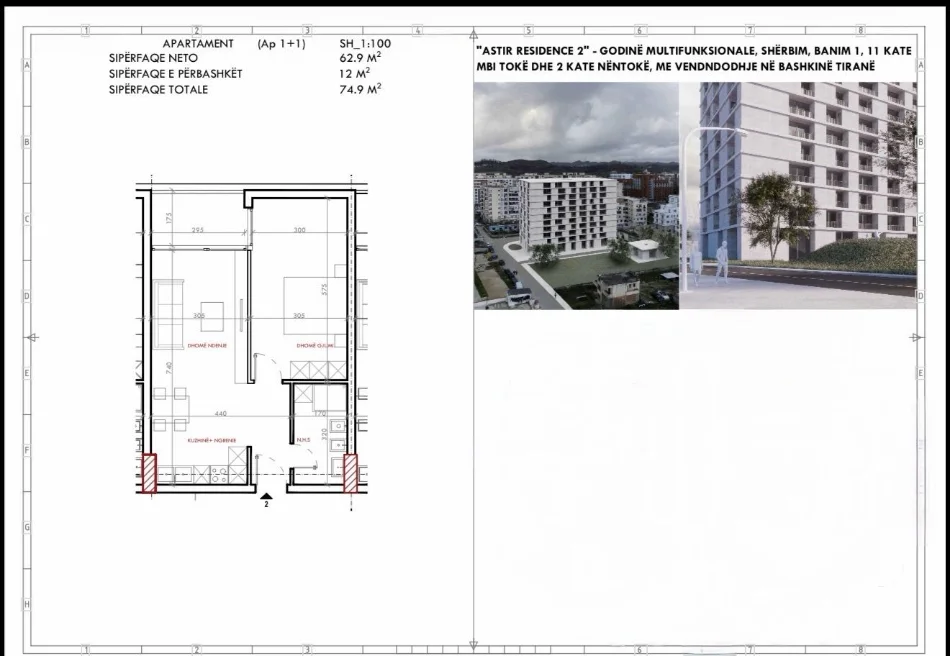
Task: Click the bedroom door swing symbol
Action: [267, 367]
